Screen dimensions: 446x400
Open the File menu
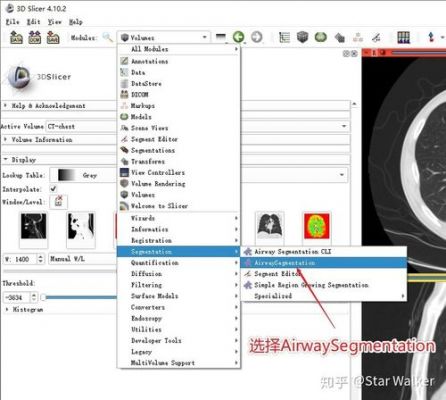pyautogui.click(x=13, y=22)
